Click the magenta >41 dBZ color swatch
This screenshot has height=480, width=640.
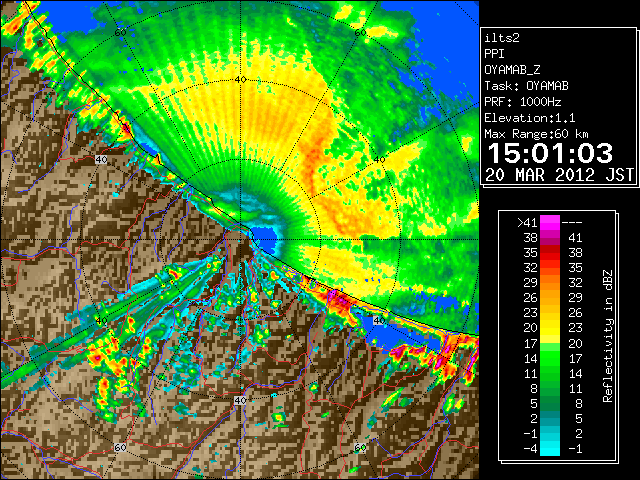pyautogui.click(x=550, y=222)
